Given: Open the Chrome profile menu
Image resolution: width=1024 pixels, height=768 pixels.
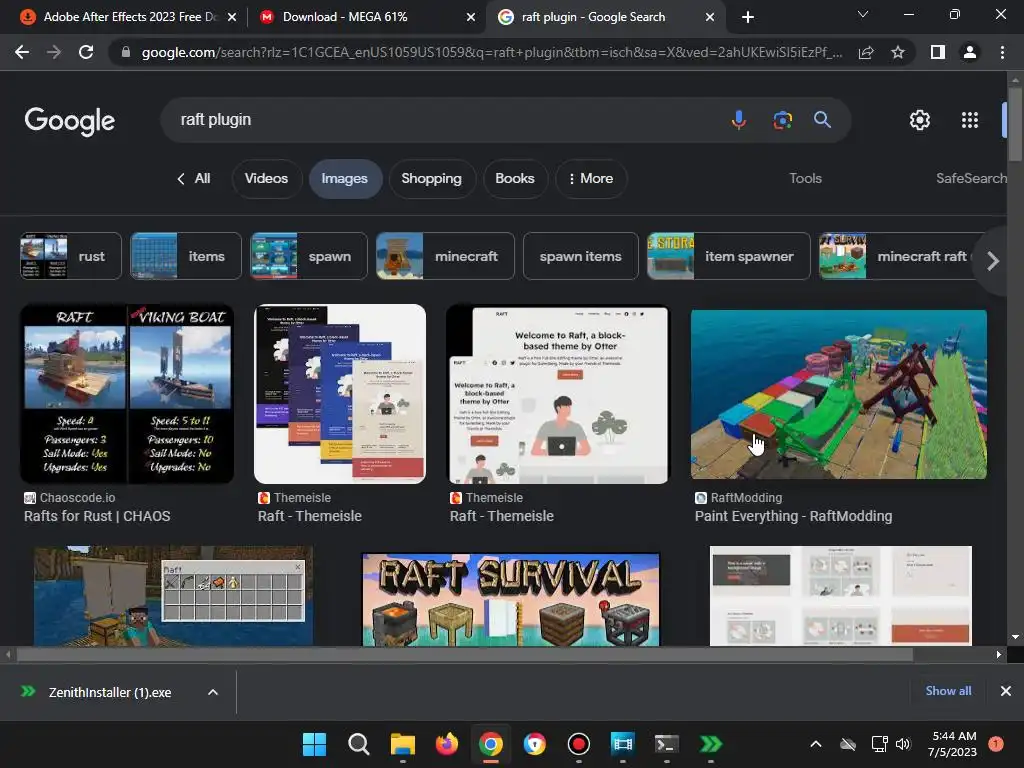Looking at the screenshot, I should tap(970, 52).
